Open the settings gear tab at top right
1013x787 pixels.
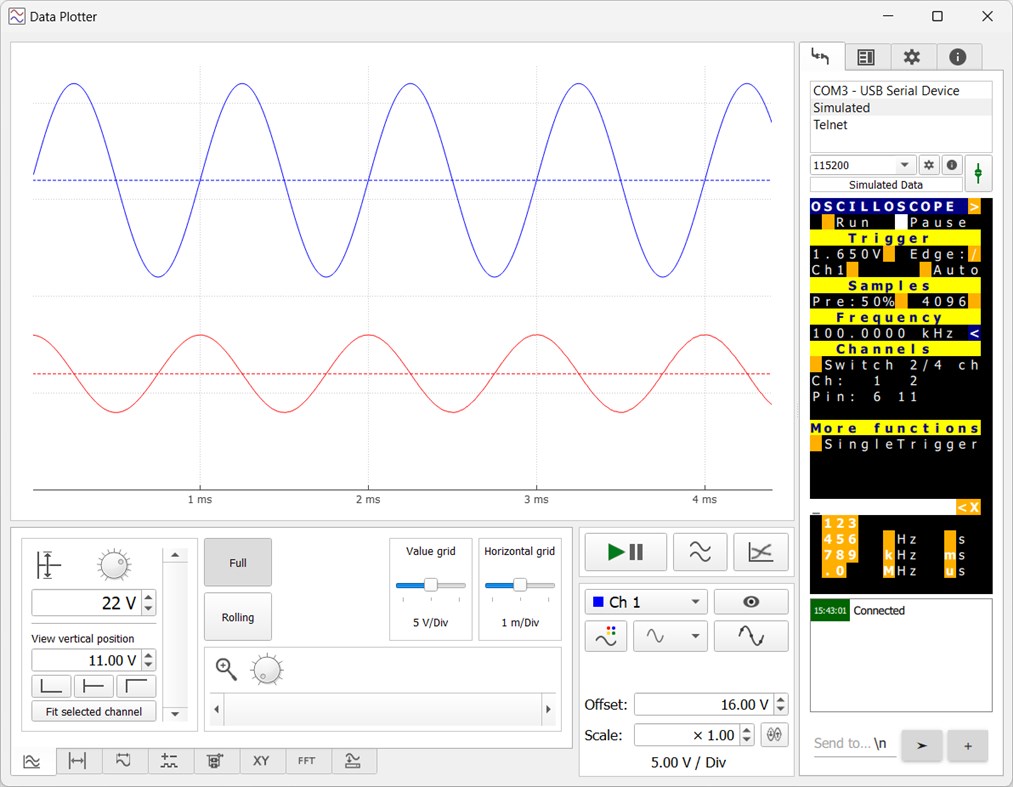(x=913, y=57)
